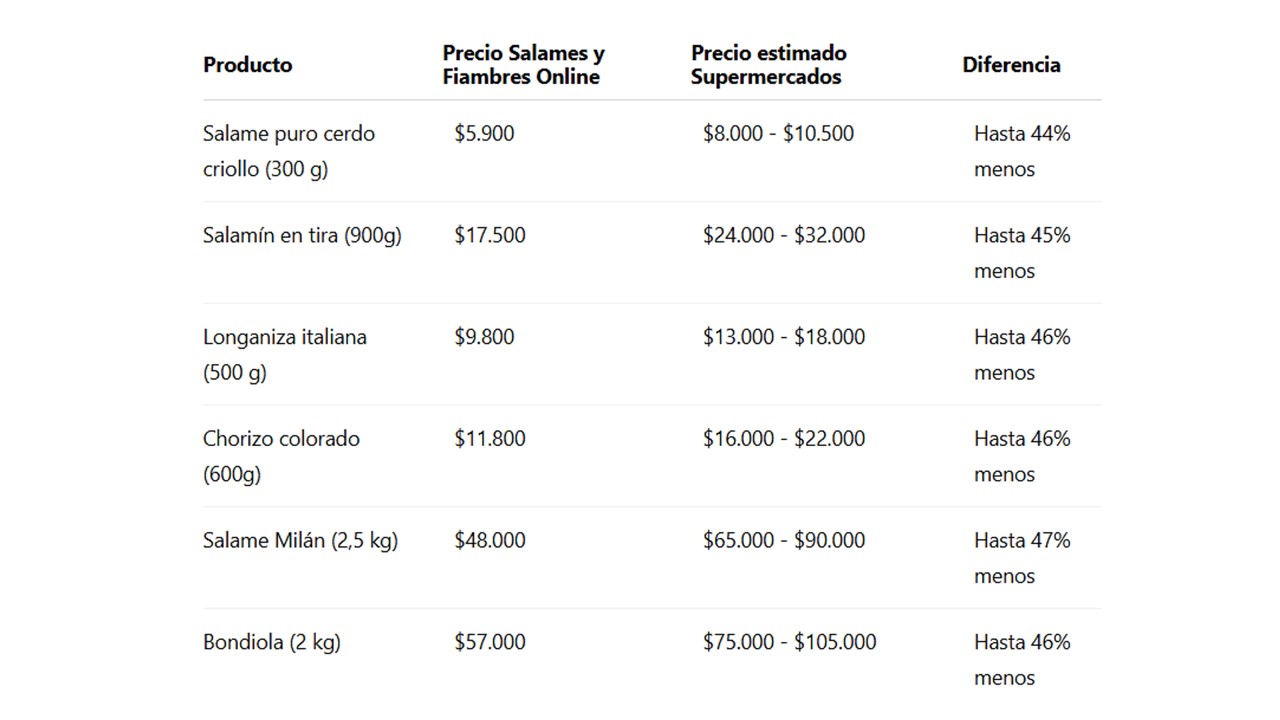Viewport: 1280px width, 720px height.
Task: Select the $57.000 price cell
Action: (490, 642)
